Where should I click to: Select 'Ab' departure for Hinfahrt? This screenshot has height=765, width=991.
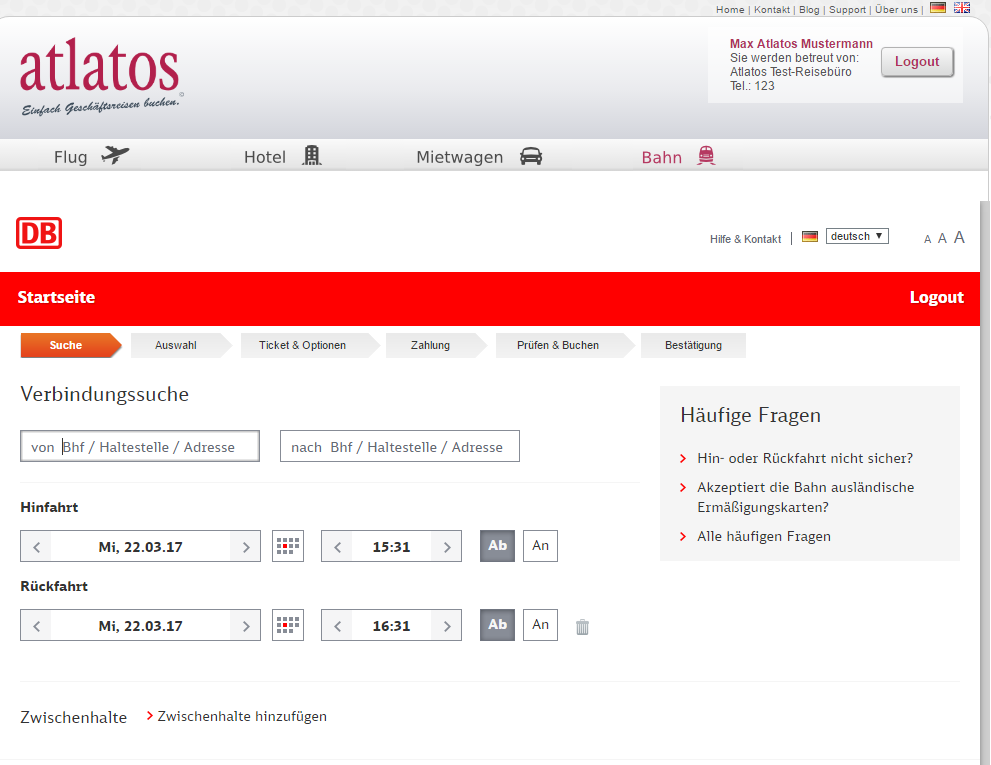click(497, 546)
